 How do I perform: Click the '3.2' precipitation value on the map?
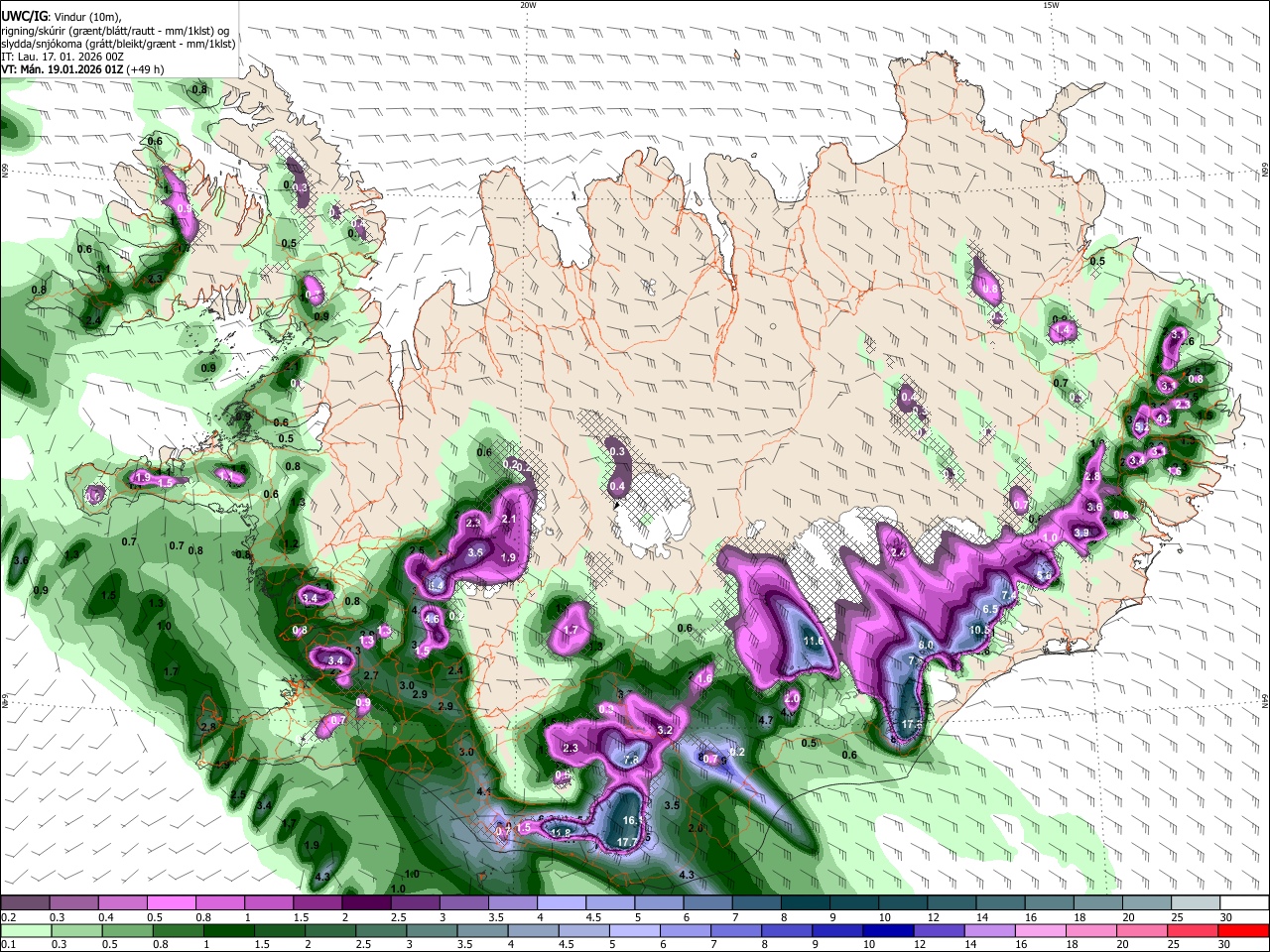coord(665,731)
